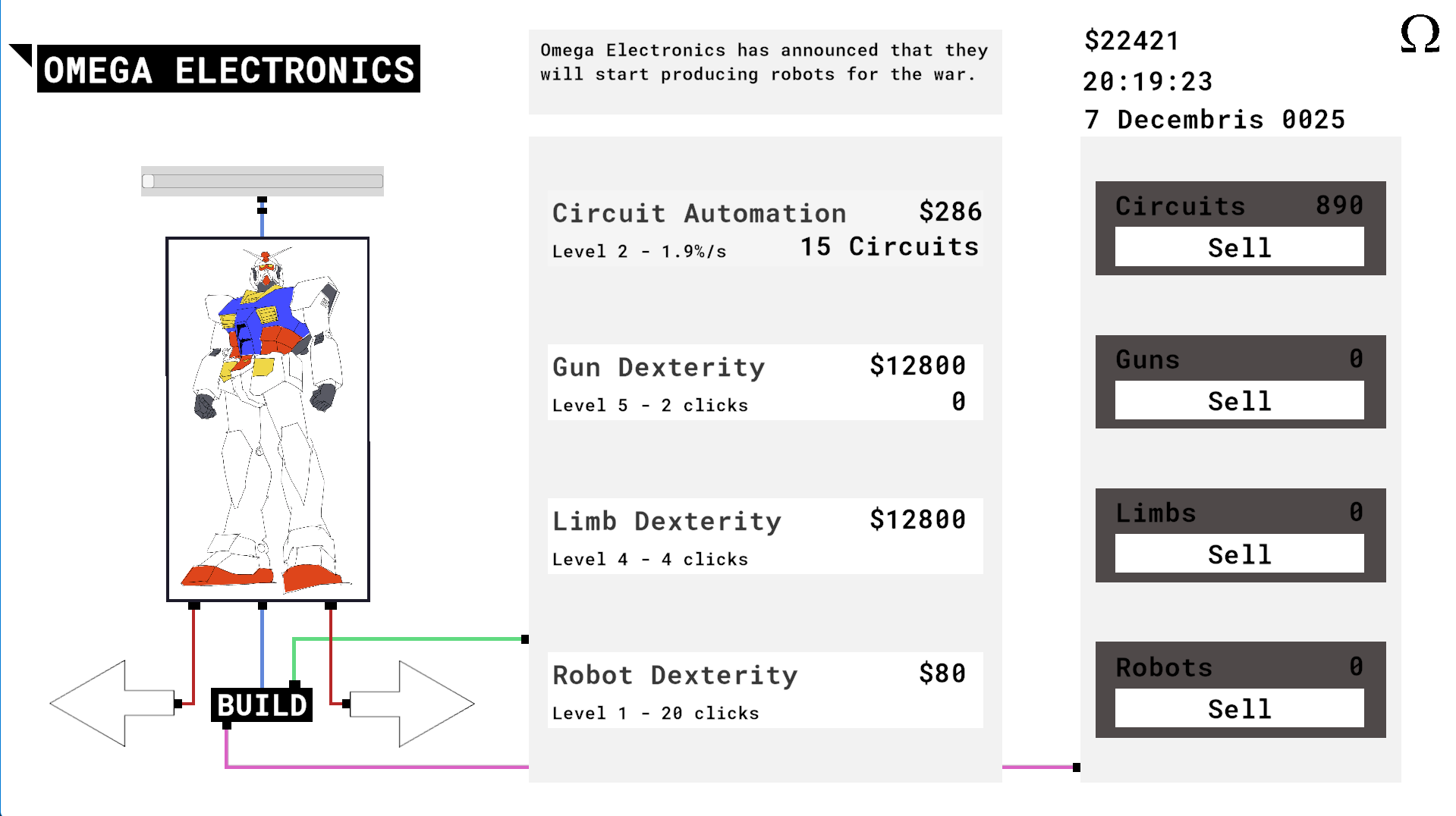Viewport: 1456px width, 816px height.
Task: Click the robot blueprint image
Action: point(268,419)
